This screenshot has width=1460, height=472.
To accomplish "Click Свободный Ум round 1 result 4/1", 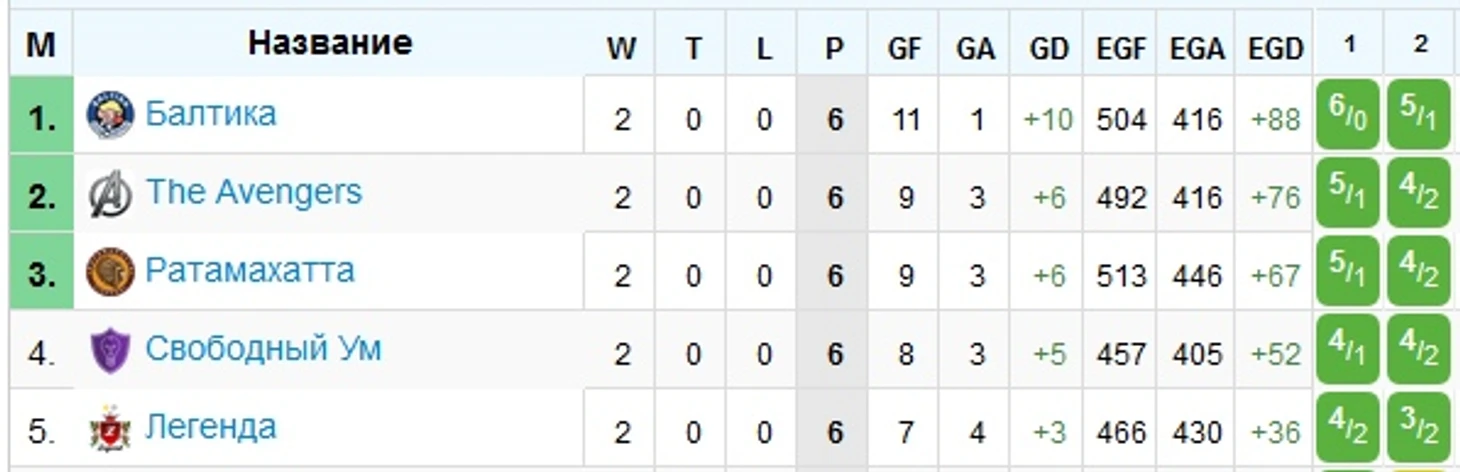I will click(1347, 350).
